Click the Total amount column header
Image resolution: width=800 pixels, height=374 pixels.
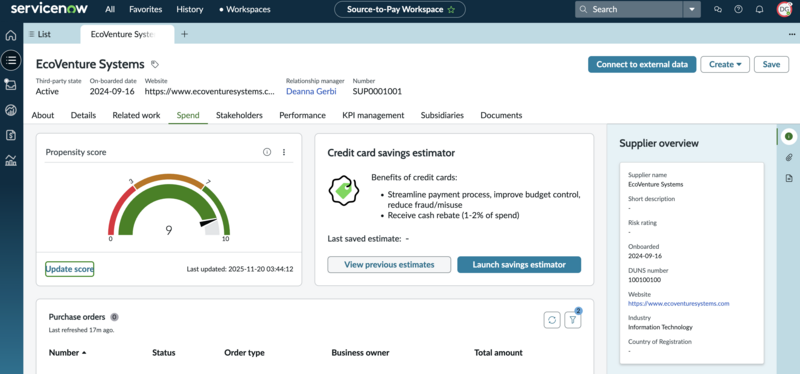[498, 353]
